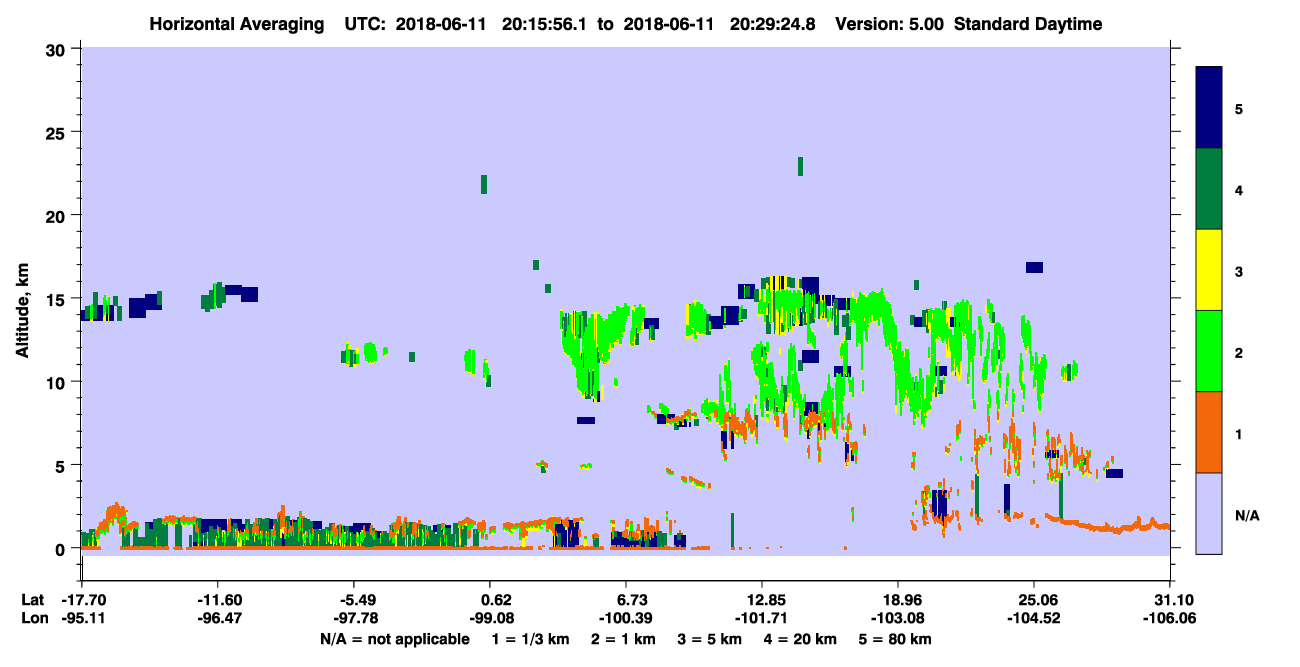Click the legend note '4 = 20 km'
Screen dimensions: 1300x667
click(802, 639)
